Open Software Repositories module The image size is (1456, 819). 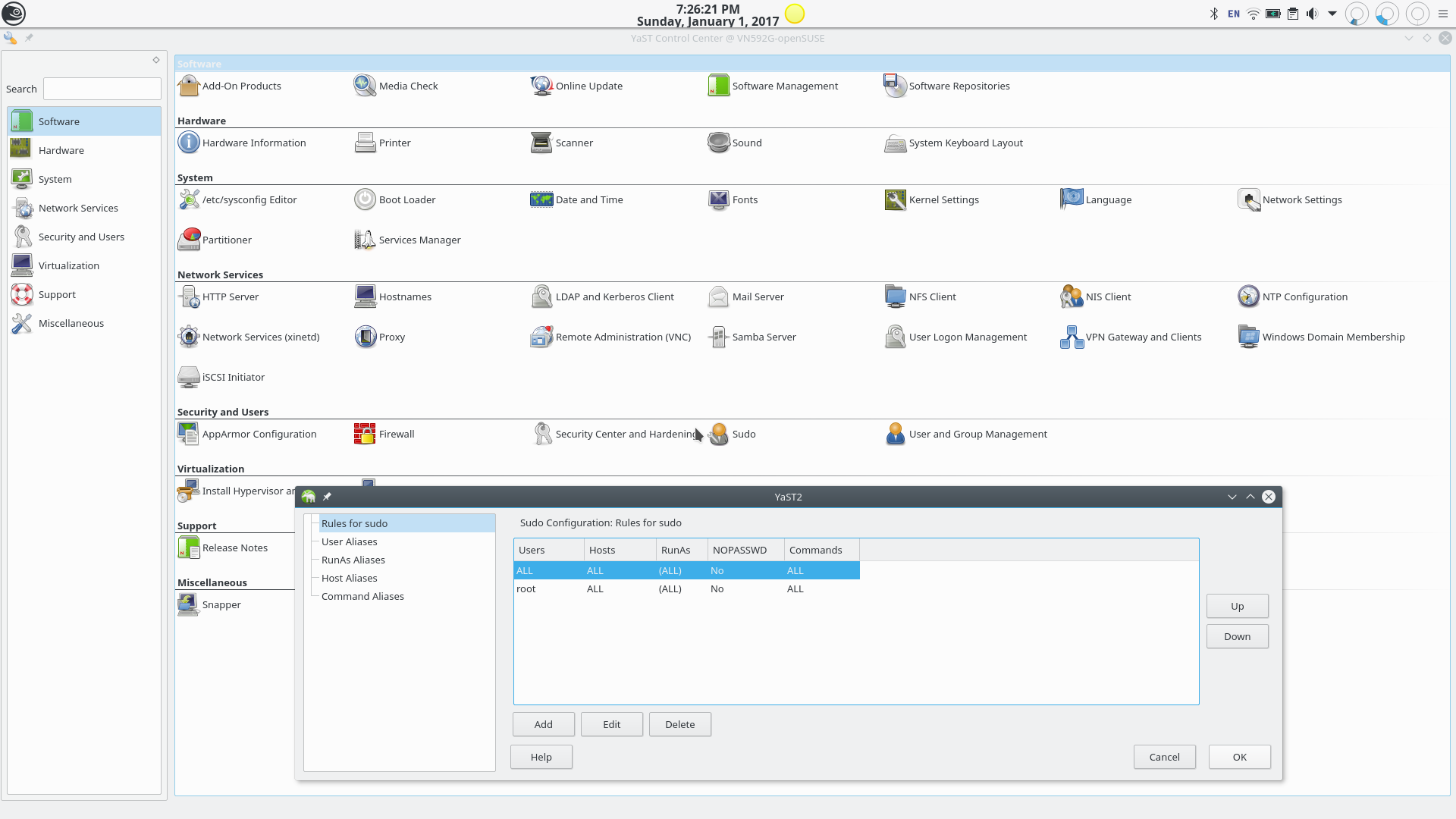click(x=946, y=86)
